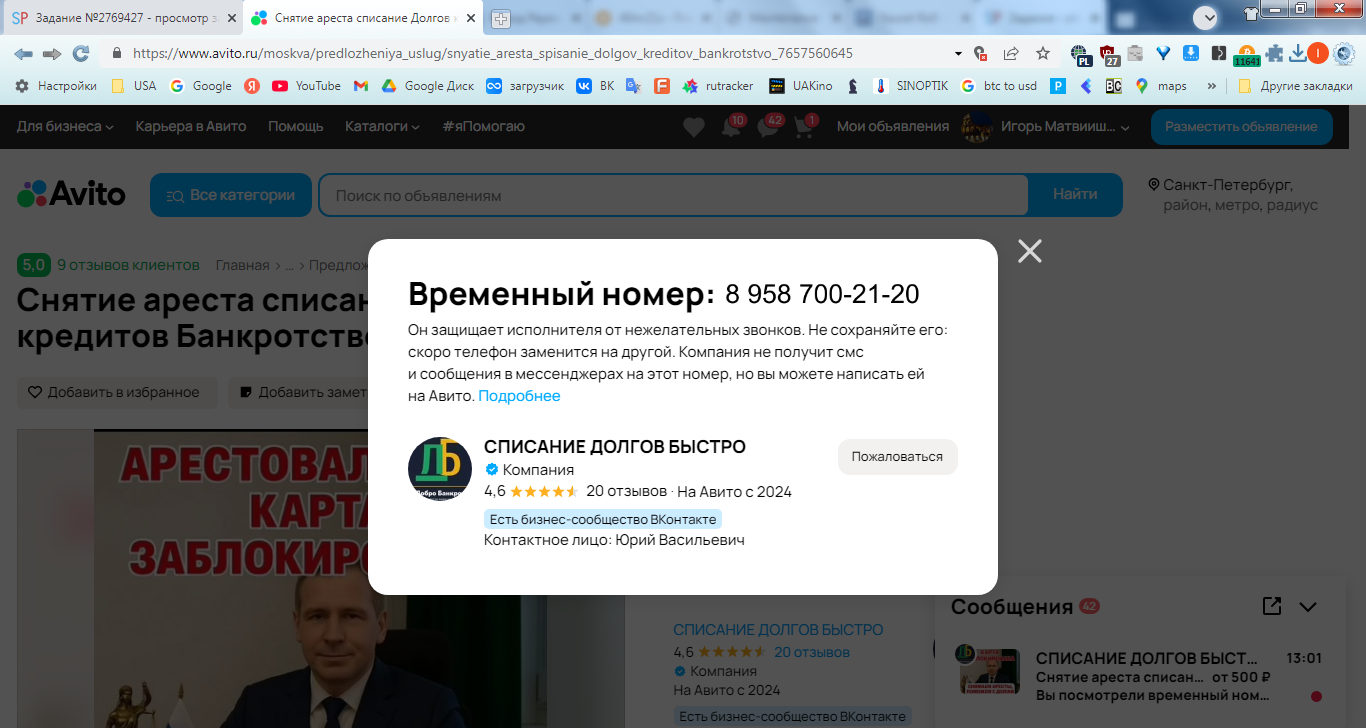Open Все категории button
Image resolution: width=1366 pixels, height=728 pixels.
click(x=231, y=195)
